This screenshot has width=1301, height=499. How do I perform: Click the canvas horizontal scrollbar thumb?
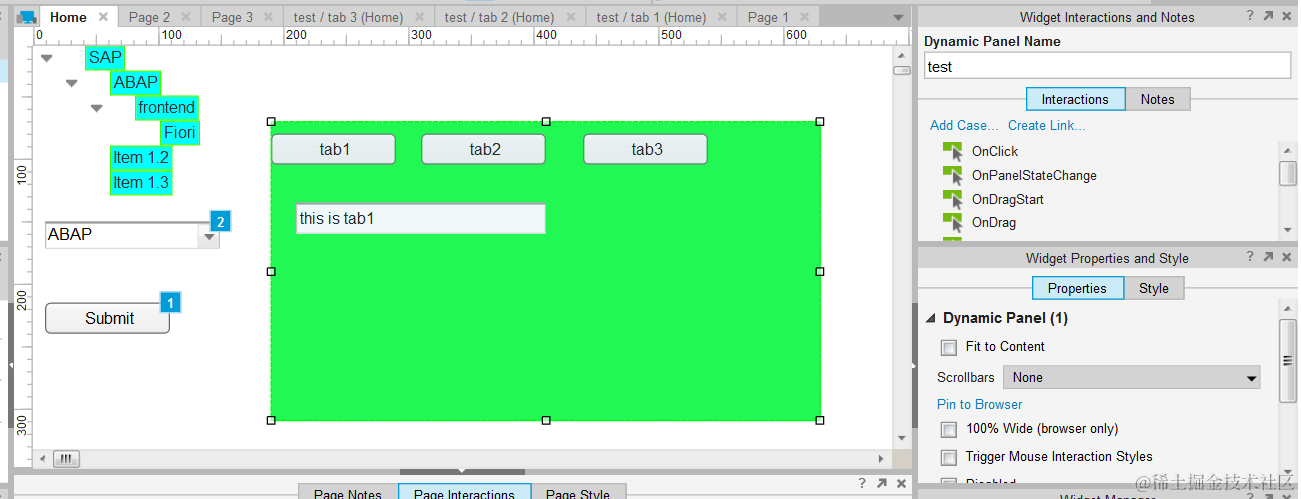(66, 459)
